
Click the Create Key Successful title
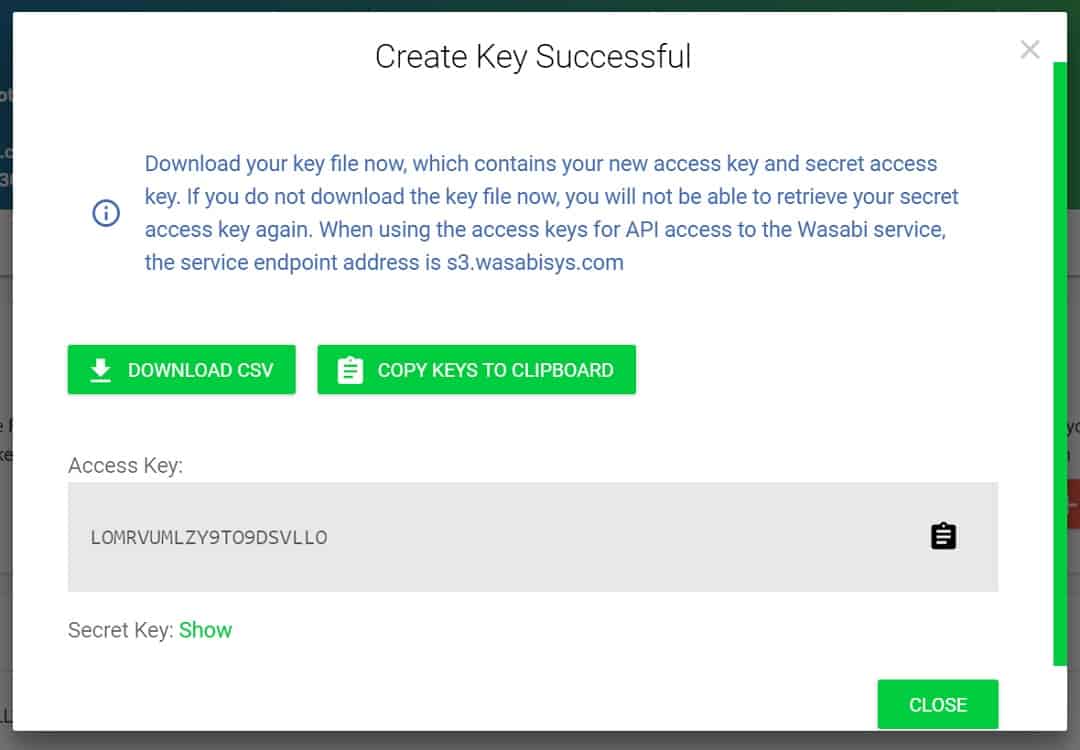(x=532, y=57)
